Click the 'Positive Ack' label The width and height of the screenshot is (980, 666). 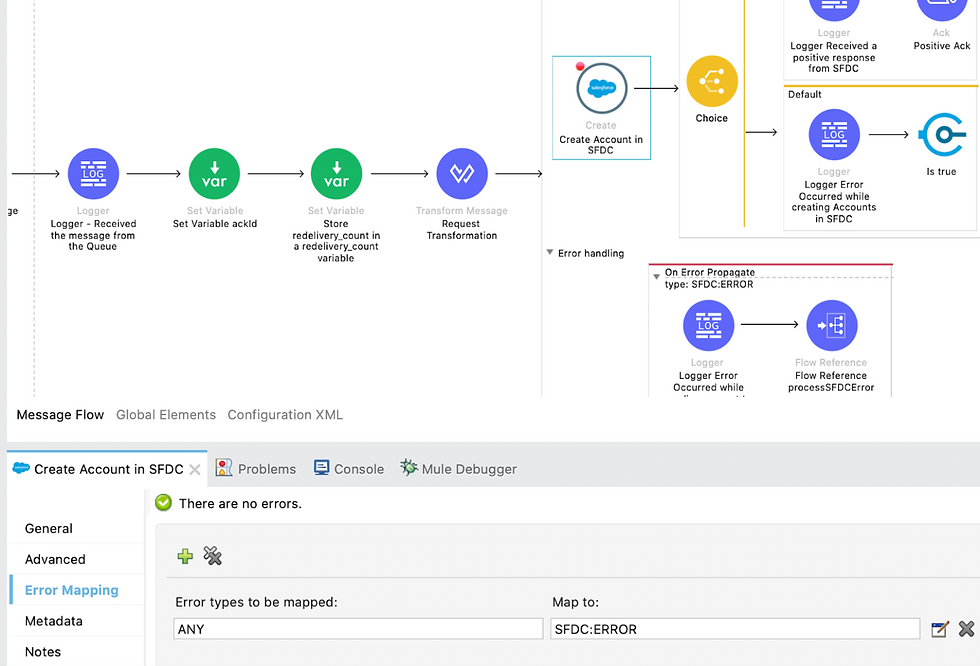942,46
